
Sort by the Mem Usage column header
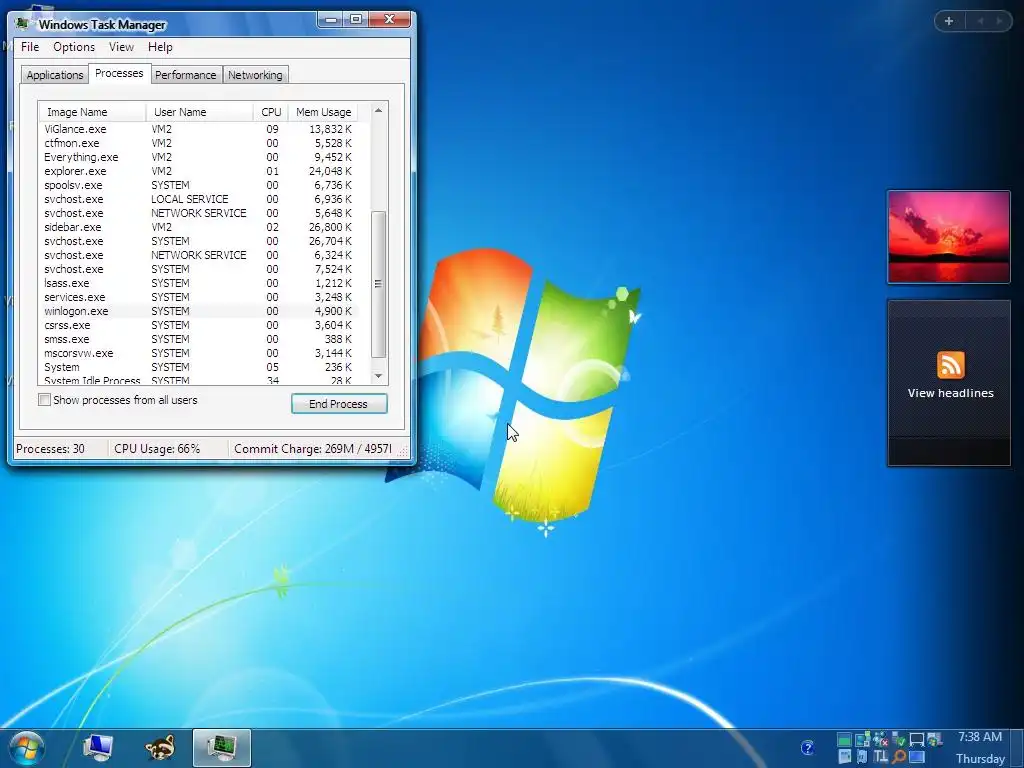pos(323,112)
